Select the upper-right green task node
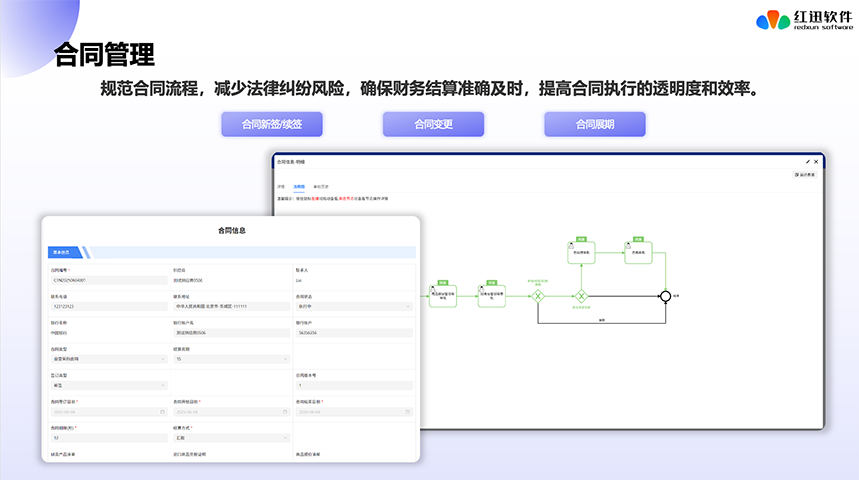The width and height of the screenshot is (859, 480). click(638, 253)
